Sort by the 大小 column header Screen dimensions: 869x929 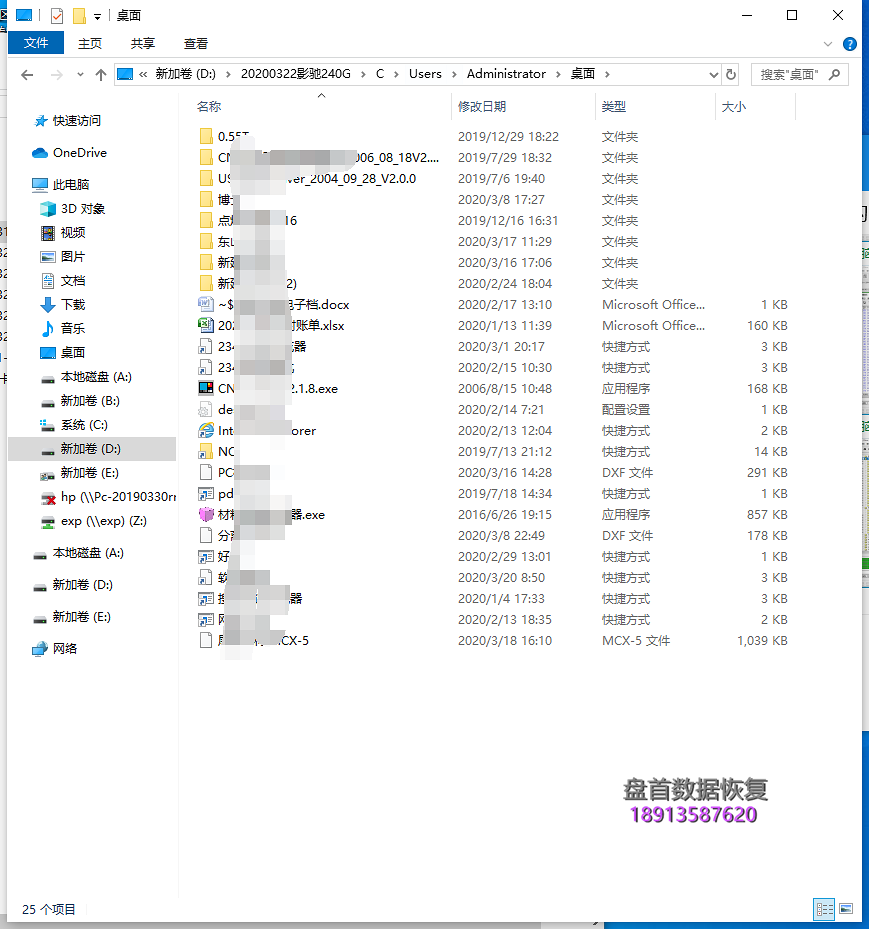(734, 107)
